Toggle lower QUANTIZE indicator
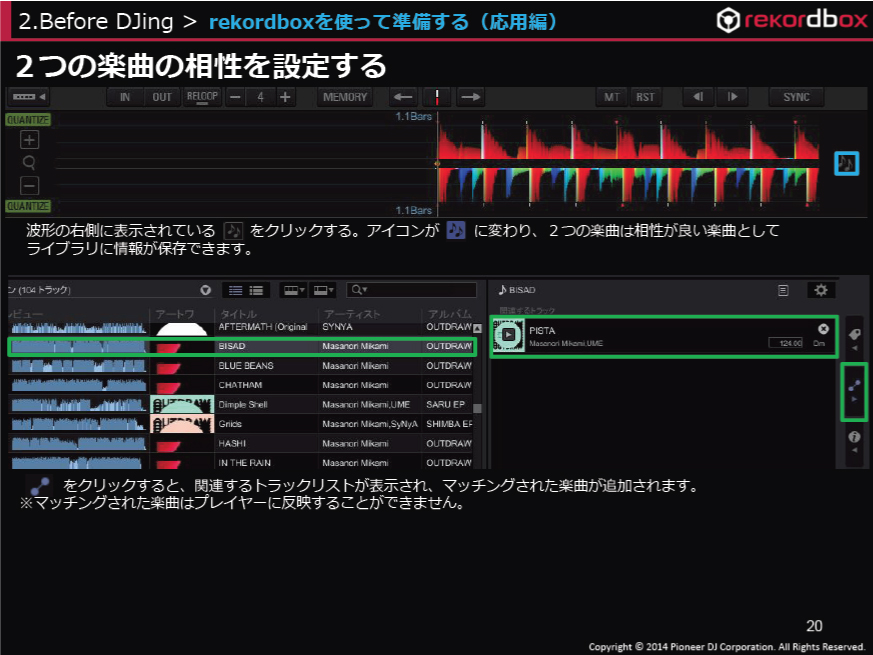This screenshot has height=655, width=873. click(x=28, y=206)
